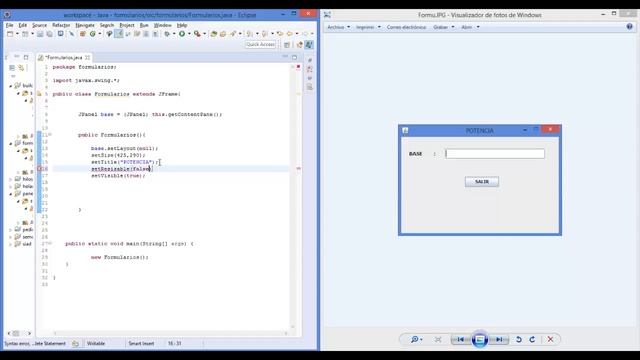Toggle Link with Editor in the Package Explorer
640x360 pixels.
pyautogui.click(x=21, y=68)
